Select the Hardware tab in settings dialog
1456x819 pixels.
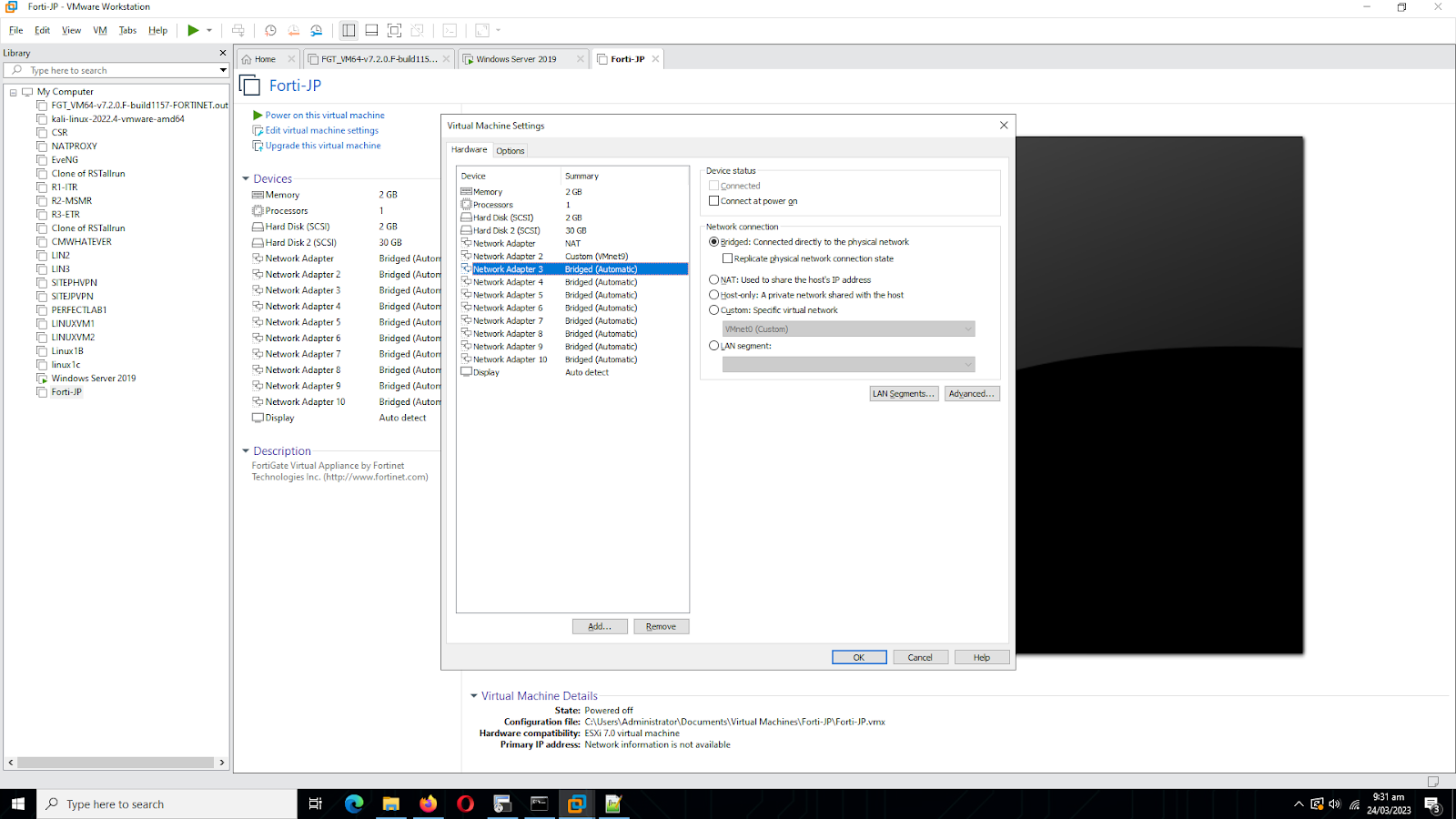pyautogui.click(x=470, y=149)
